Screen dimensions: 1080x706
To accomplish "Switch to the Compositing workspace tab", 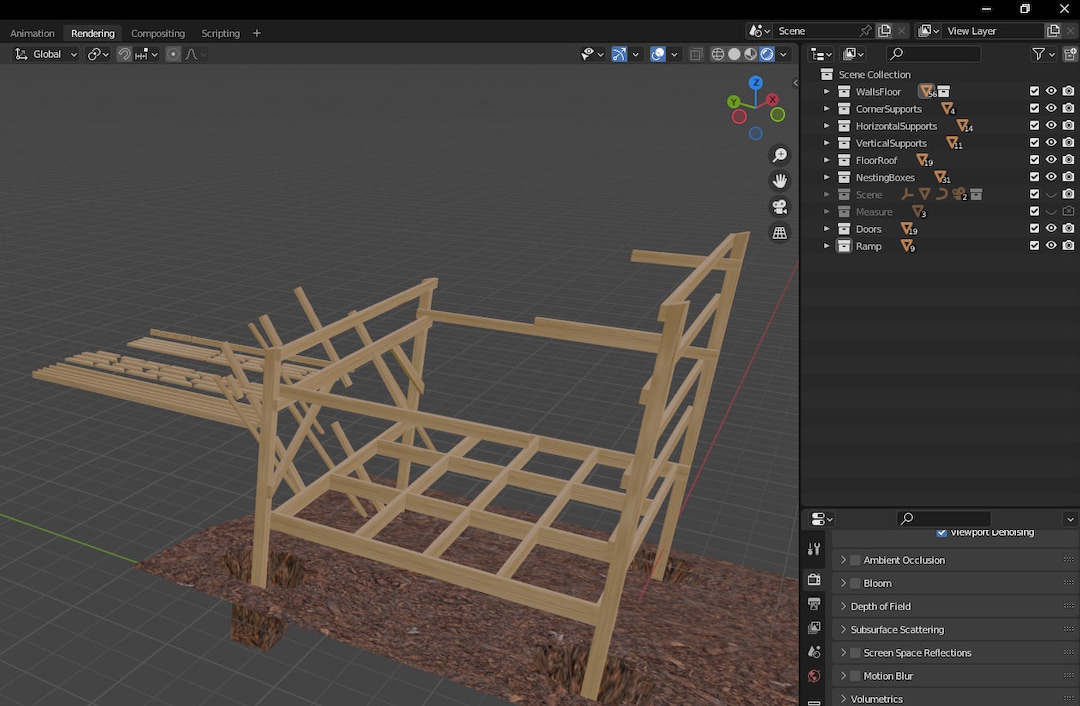I will 158,32.
